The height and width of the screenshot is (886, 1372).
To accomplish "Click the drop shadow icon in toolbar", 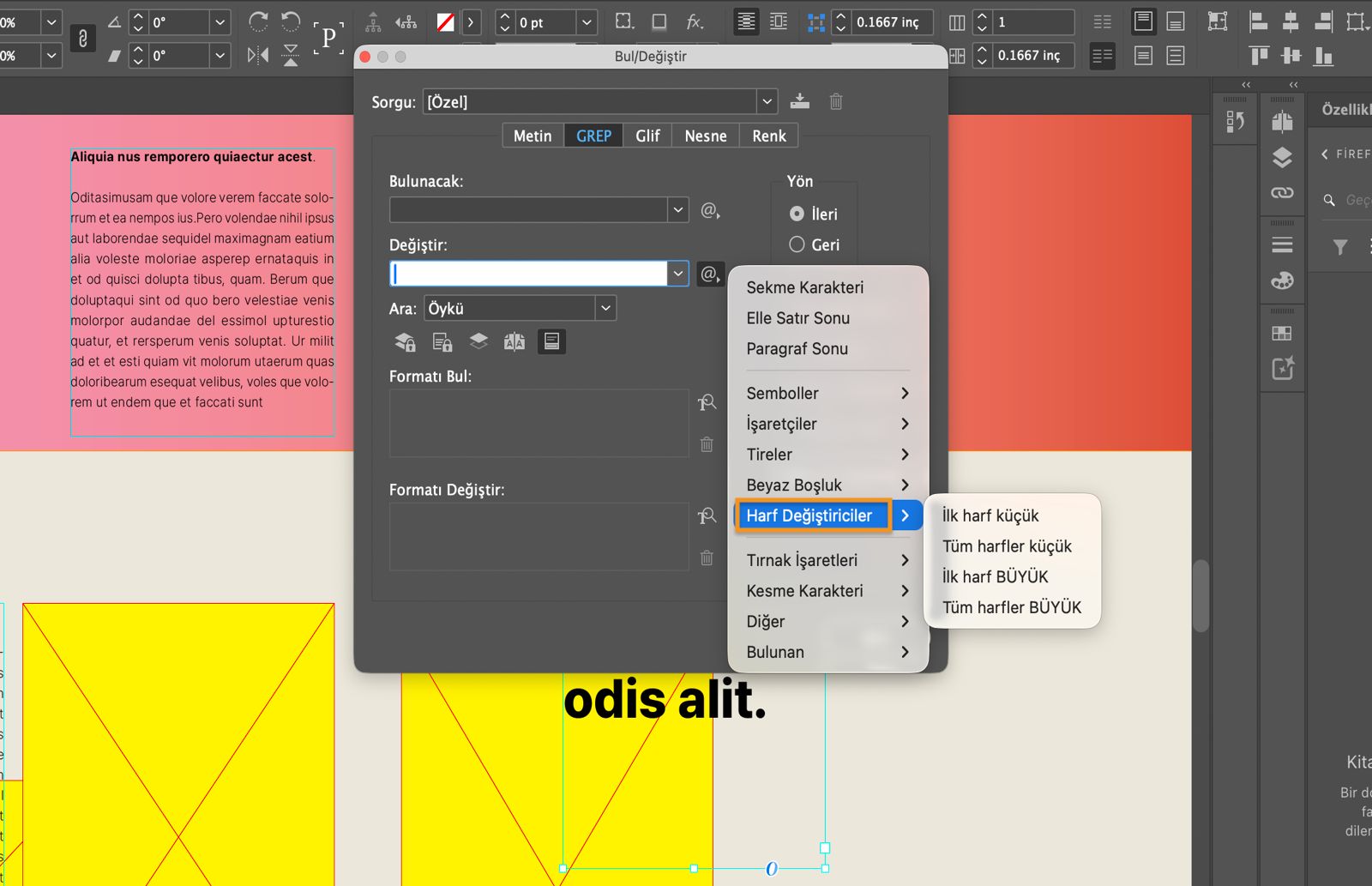I will [659, 22].
